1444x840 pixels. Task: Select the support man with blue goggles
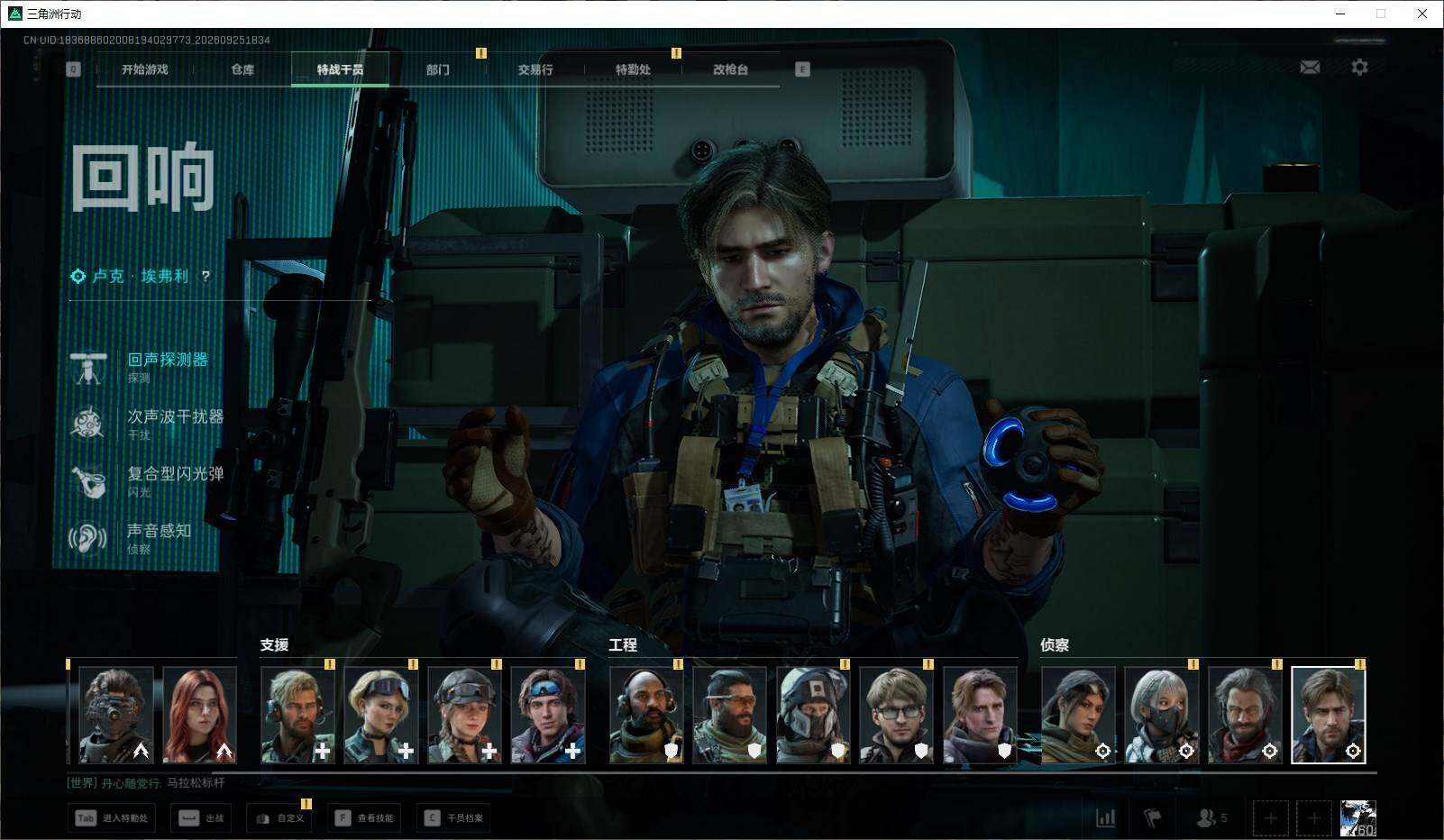click(x=548, y=715)
